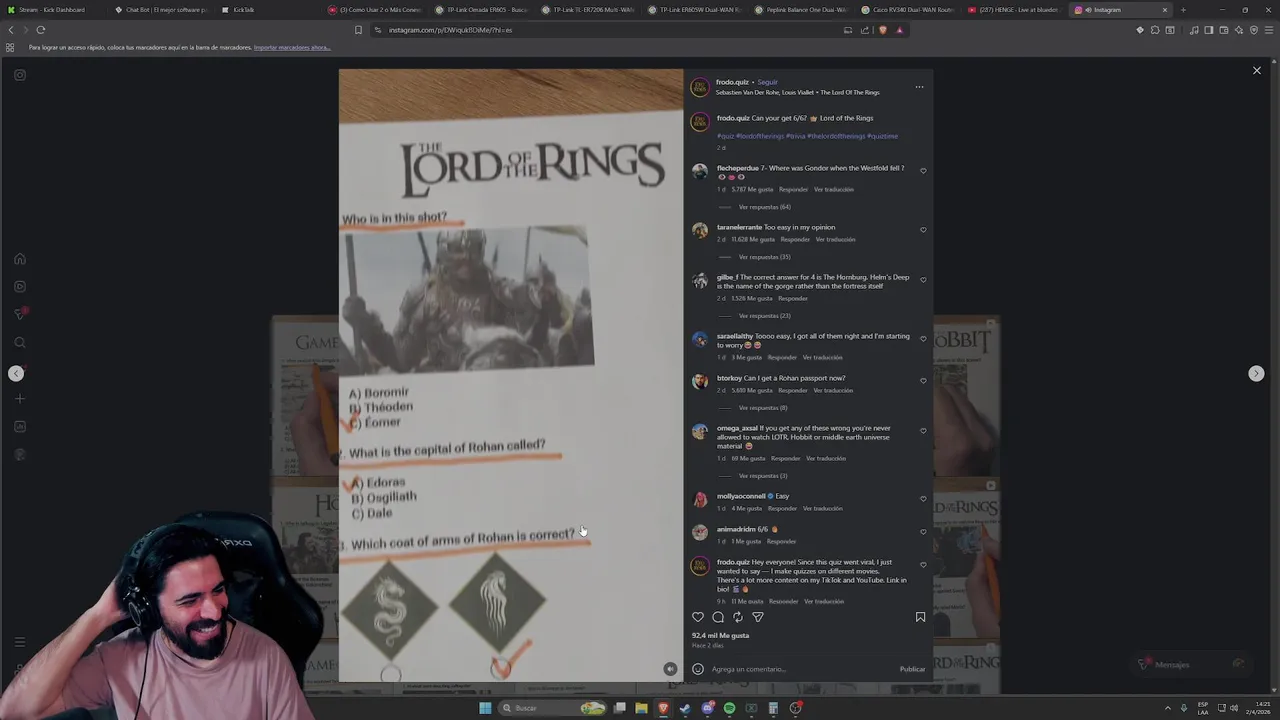1280x720 pixels.
Task: Open the Windows Start menu
Action: pos(485,708)
